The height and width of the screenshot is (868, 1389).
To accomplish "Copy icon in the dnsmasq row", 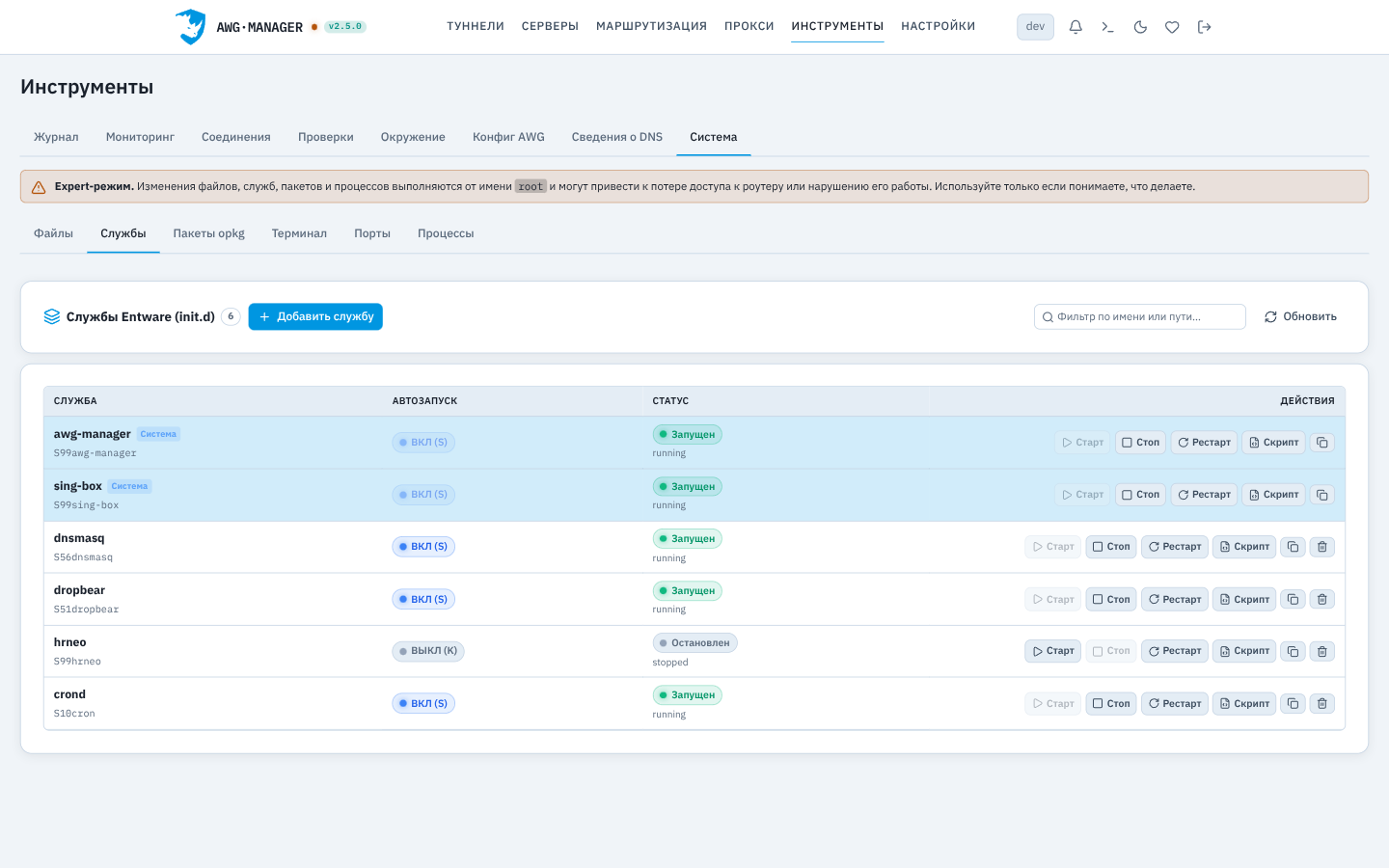I will pos(1293,547).
